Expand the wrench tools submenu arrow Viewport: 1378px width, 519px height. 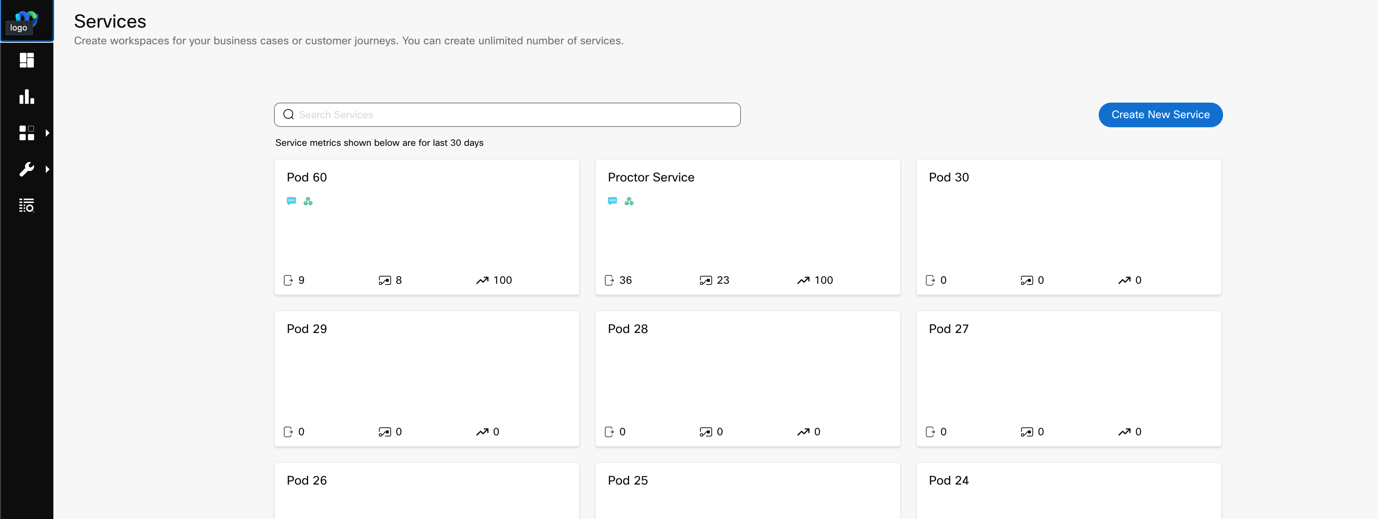coord(47,170)
